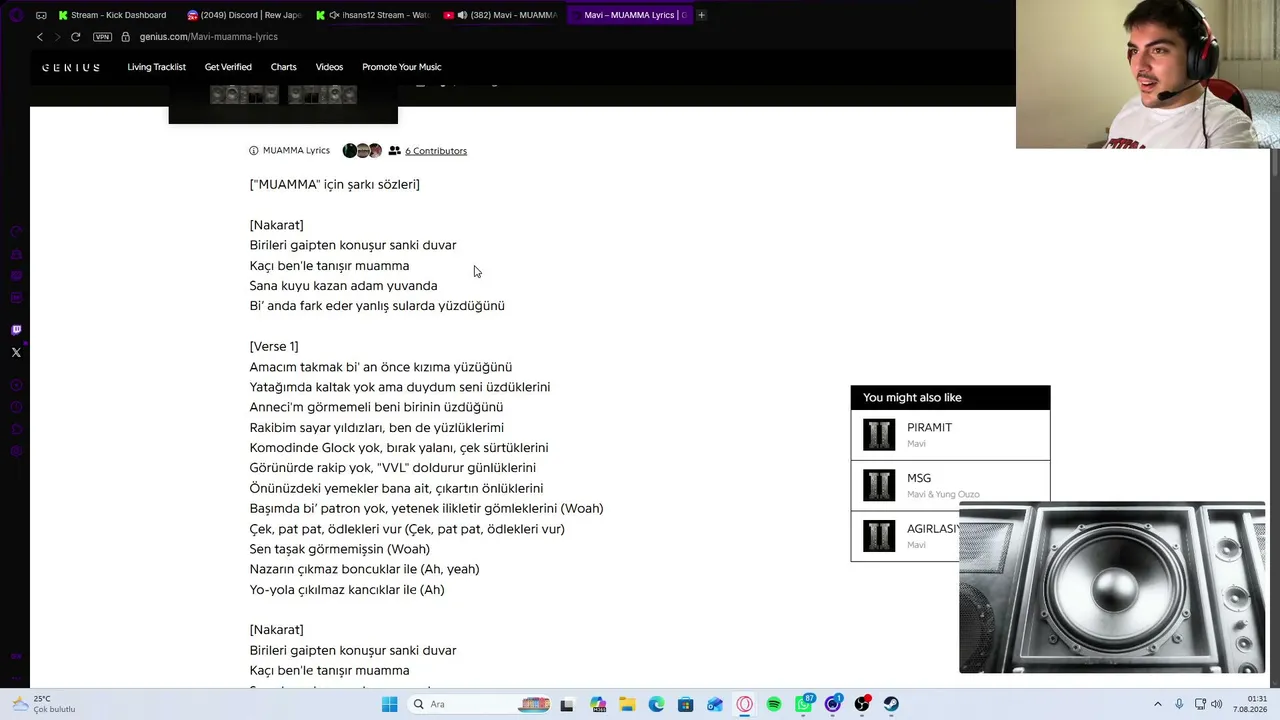
Task: Click the Windows taskbar search box
Action: [x=480, y=704]
